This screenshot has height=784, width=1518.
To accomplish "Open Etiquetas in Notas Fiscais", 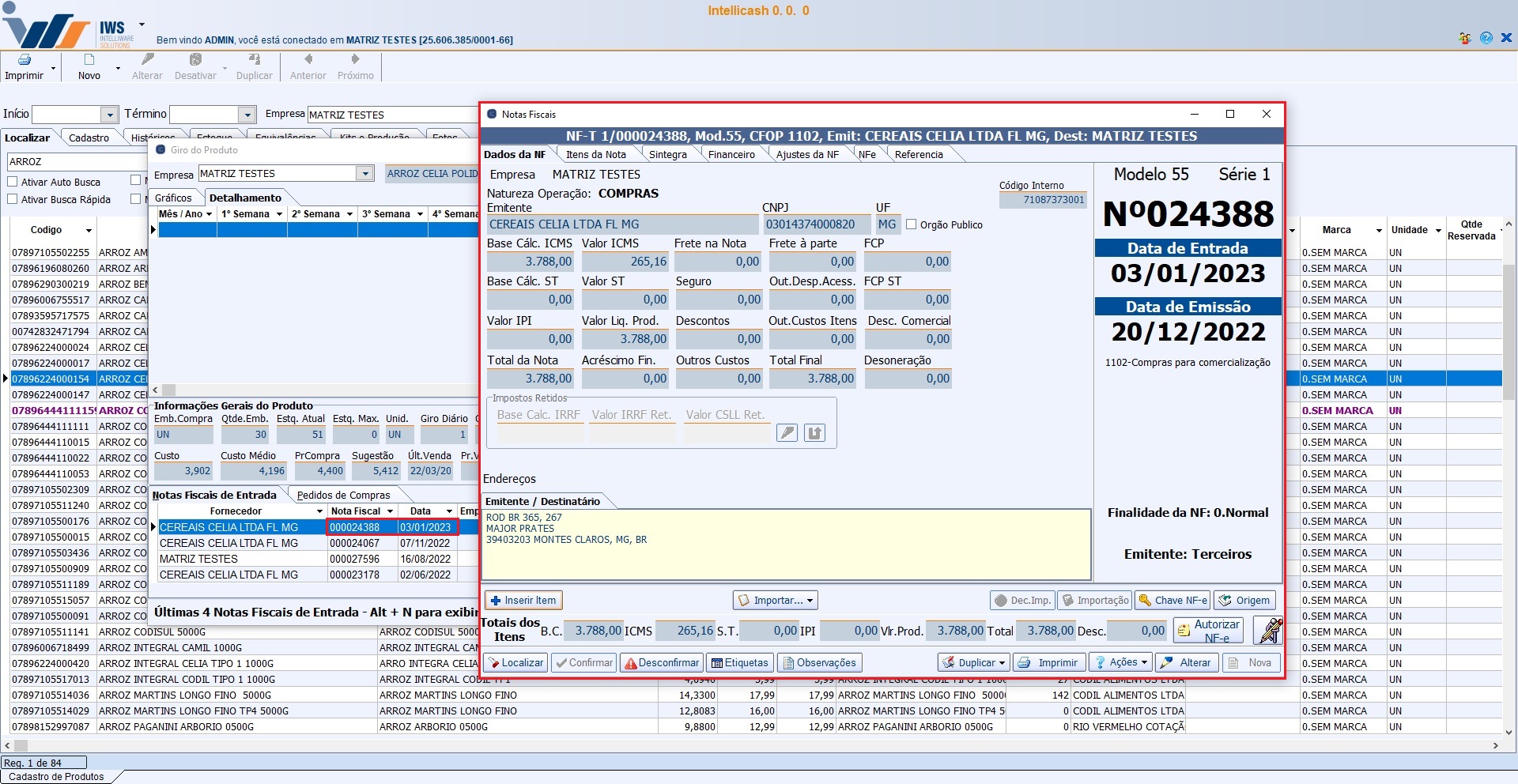I will click(x=739, y=663).
